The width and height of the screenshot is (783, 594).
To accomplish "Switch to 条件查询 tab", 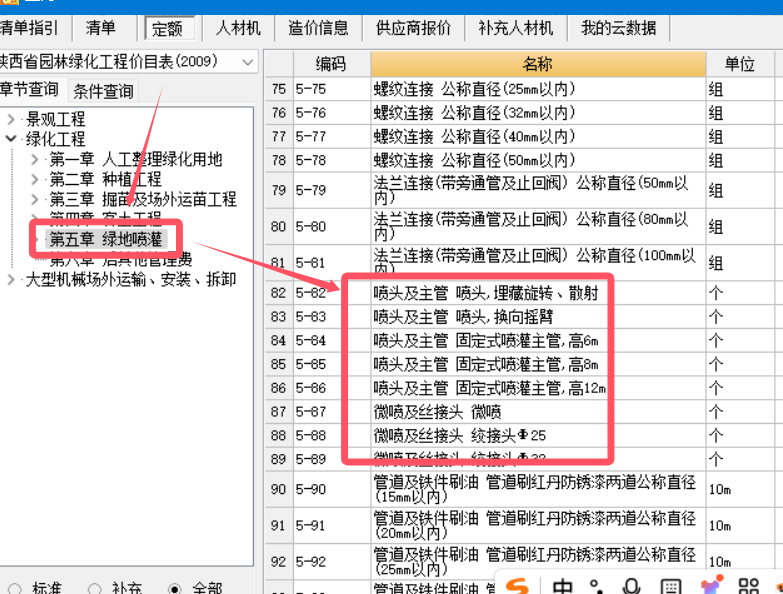I will [x=103, y=91].
